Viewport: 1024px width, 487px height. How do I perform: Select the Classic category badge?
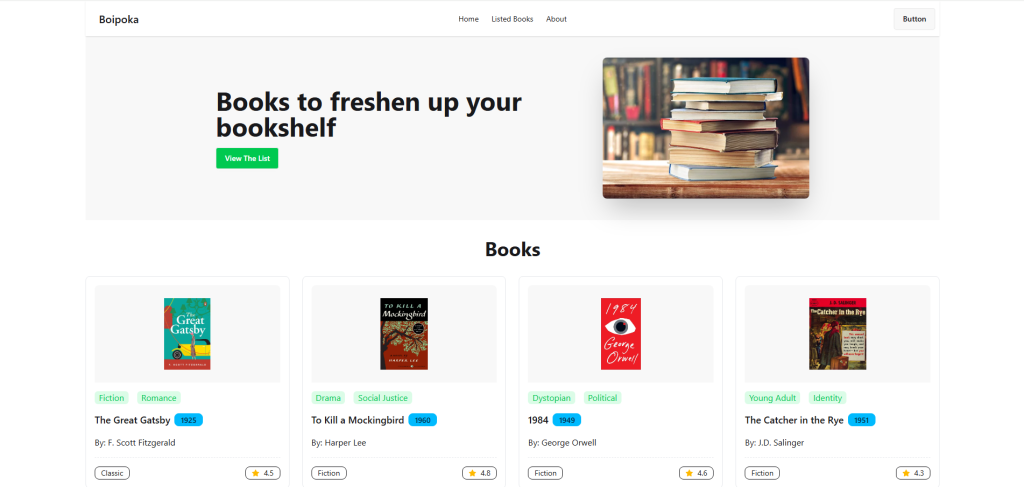[112, 473]
